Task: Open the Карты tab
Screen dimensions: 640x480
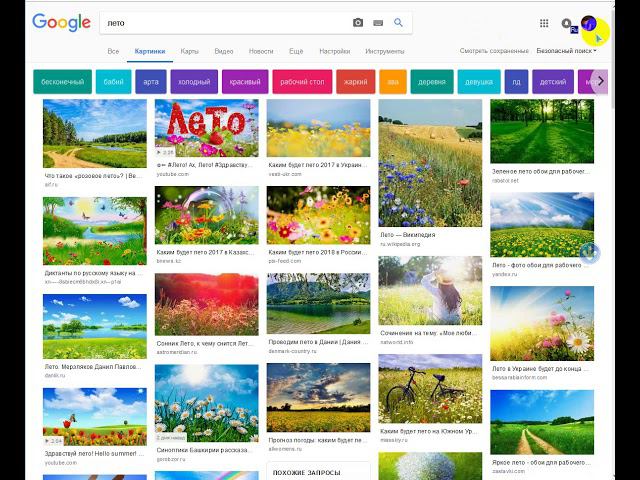Action: coord(189,51)
